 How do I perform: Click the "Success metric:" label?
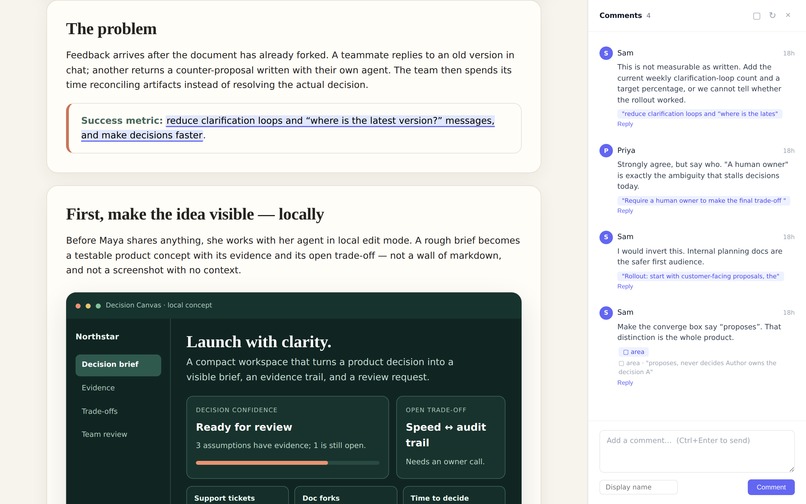click(x=122, y=120)
